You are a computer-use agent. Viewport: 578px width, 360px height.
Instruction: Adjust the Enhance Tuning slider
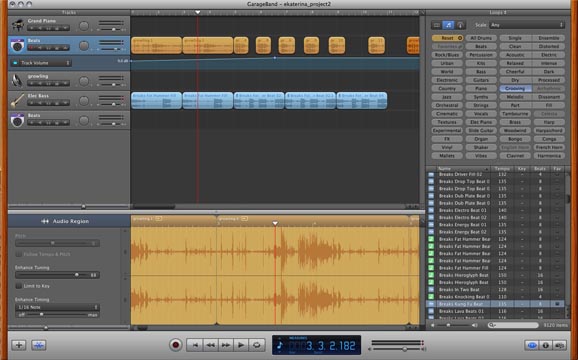point(77,275)
